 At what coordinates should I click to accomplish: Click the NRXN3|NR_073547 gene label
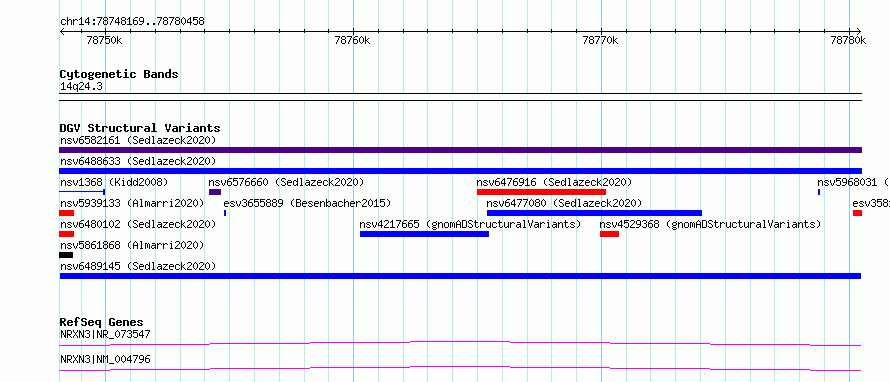[105, 334]
